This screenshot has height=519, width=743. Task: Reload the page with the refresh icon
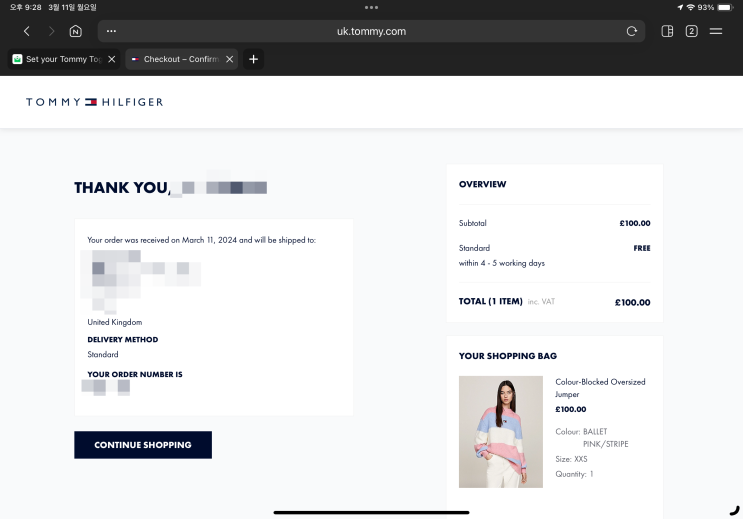point(632,31)
